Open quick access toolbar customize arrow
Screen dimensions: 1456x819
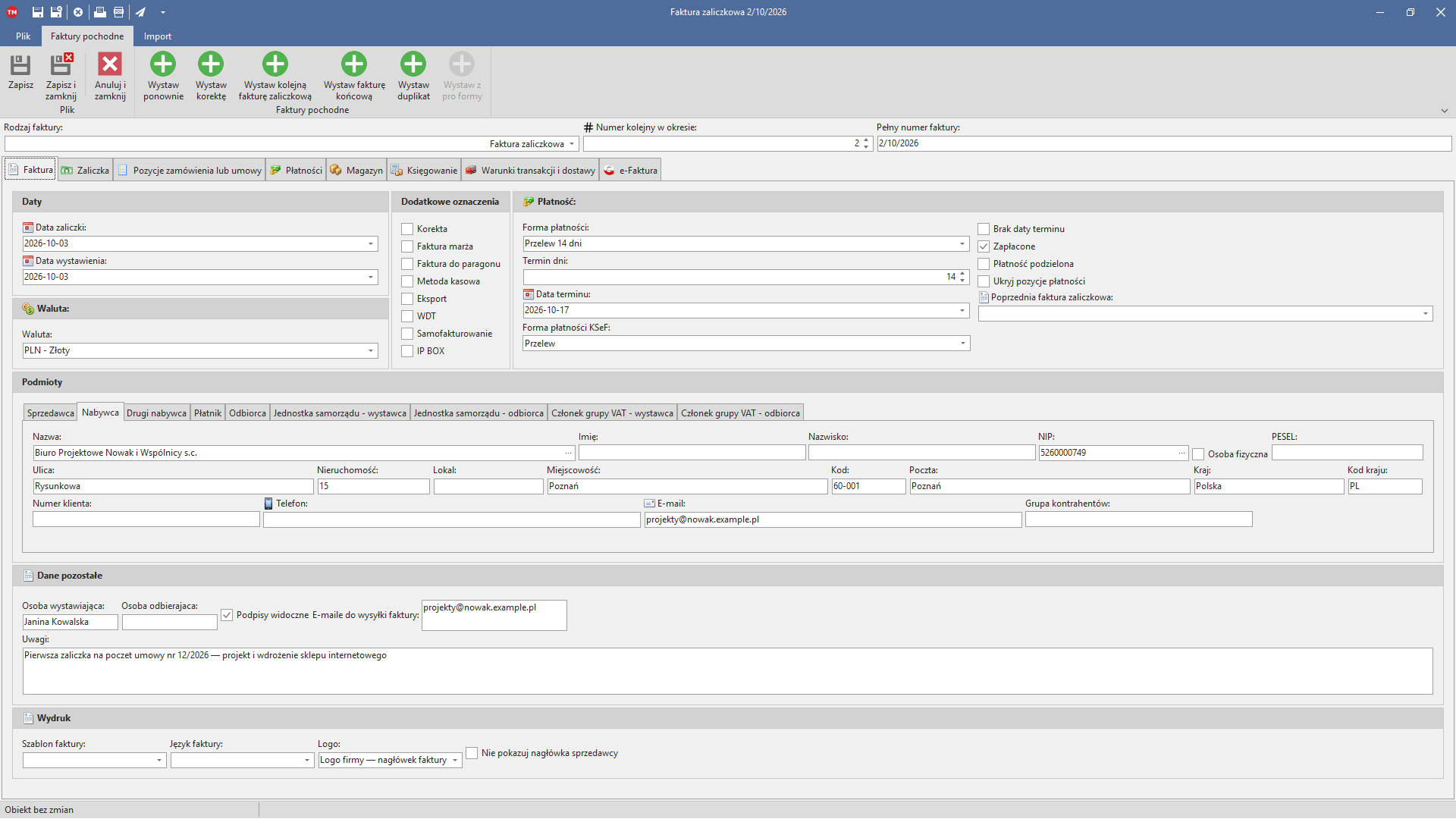[x=163, y=12]
